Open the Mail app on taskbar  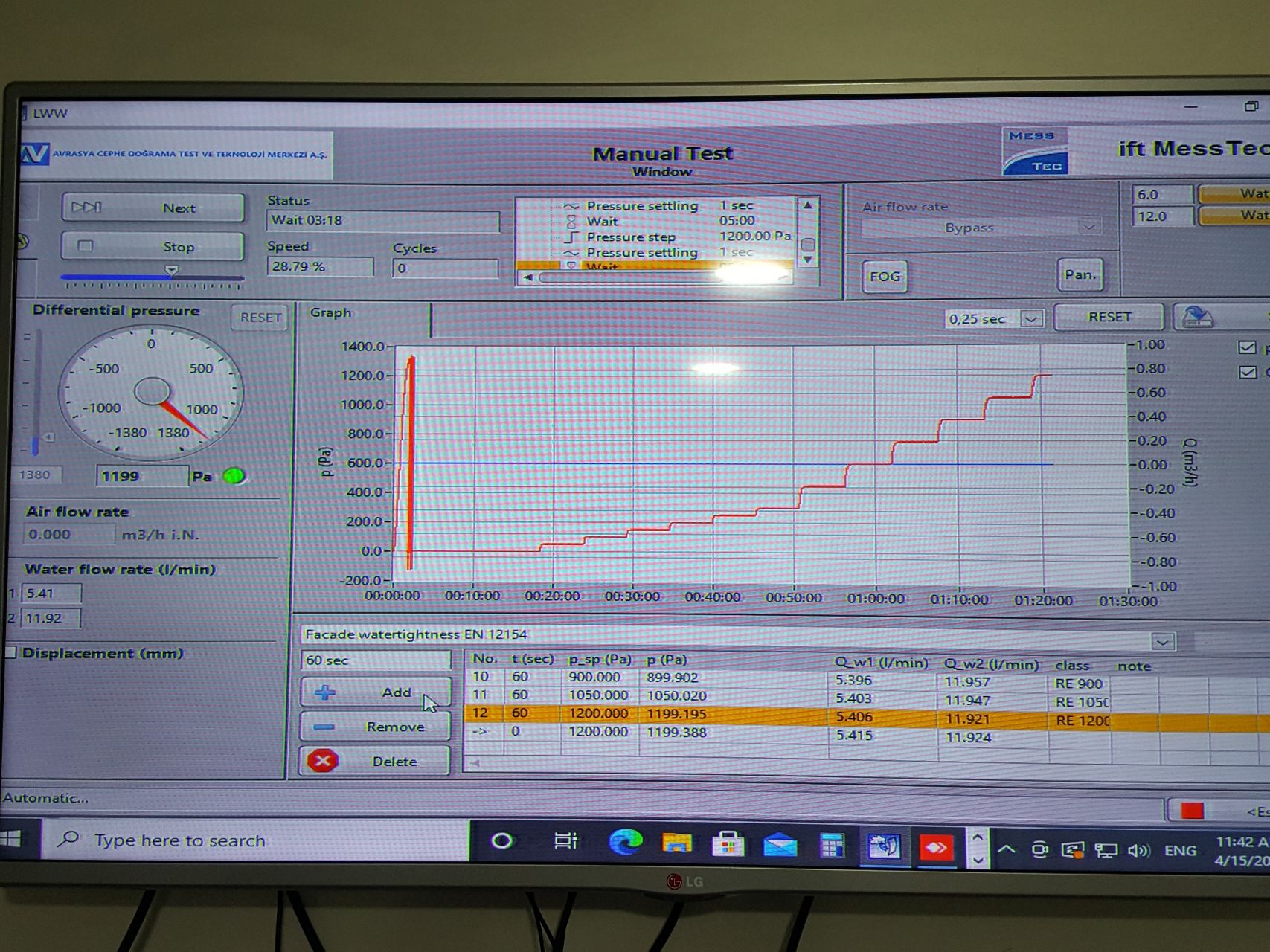tap(780, 845)
